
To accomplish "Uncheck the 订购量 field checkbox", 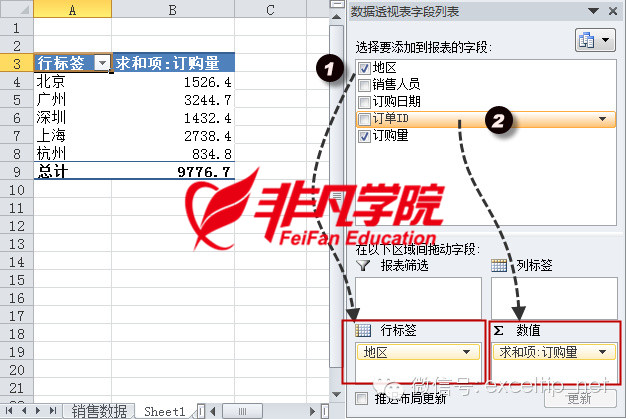I will 364,137.
